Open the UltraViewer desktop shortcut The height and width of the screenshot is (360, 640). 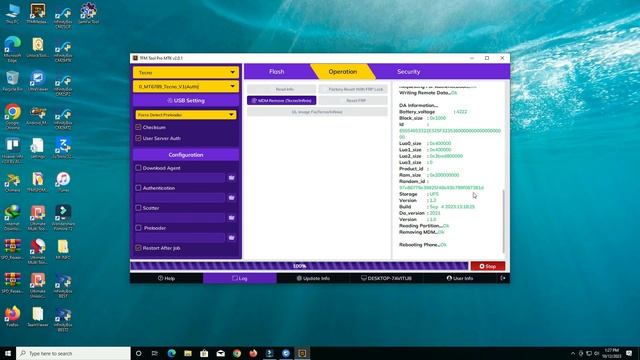38,81
